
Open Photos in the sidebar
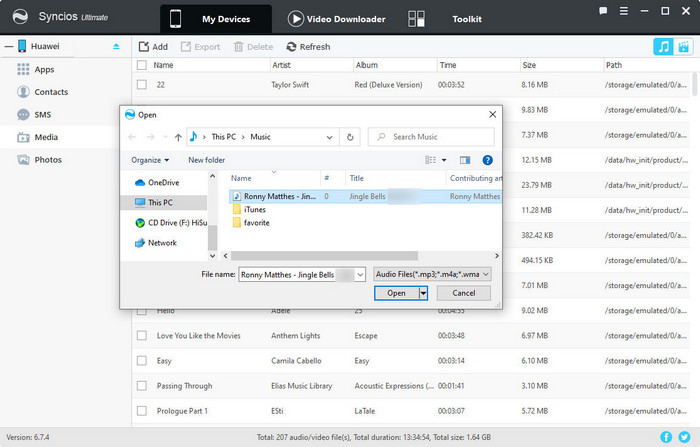pos(48,160)
